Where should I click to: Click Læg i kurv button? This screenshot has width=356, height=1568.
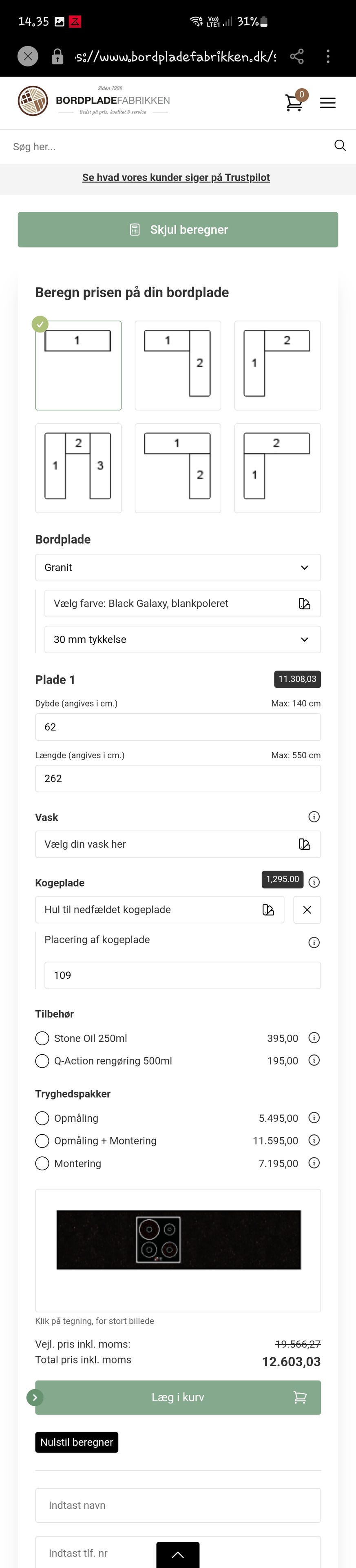tap(177, 1398)
